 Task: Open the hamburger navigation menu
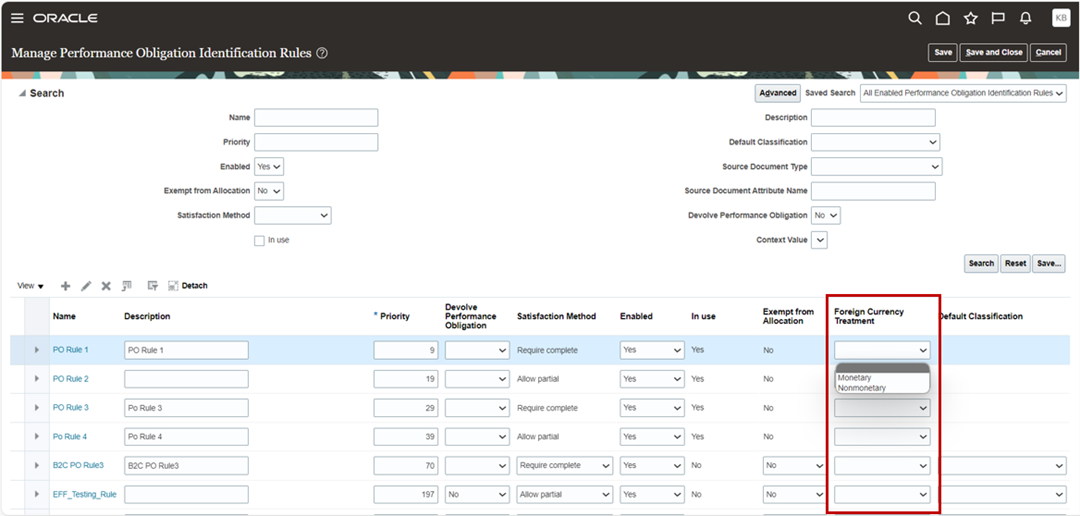(x=17, y=19)
